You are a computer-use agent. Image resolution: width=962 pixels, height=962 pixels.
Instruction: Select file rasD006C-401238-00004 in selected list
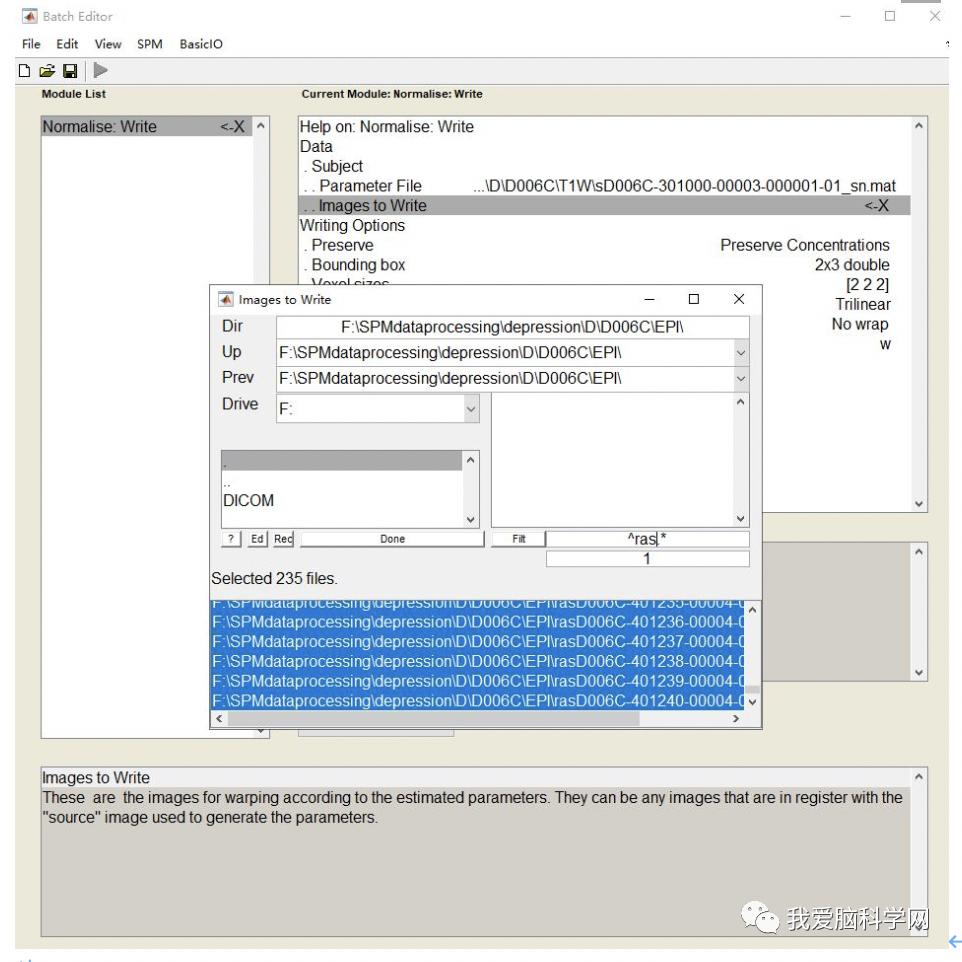point(477,661)
